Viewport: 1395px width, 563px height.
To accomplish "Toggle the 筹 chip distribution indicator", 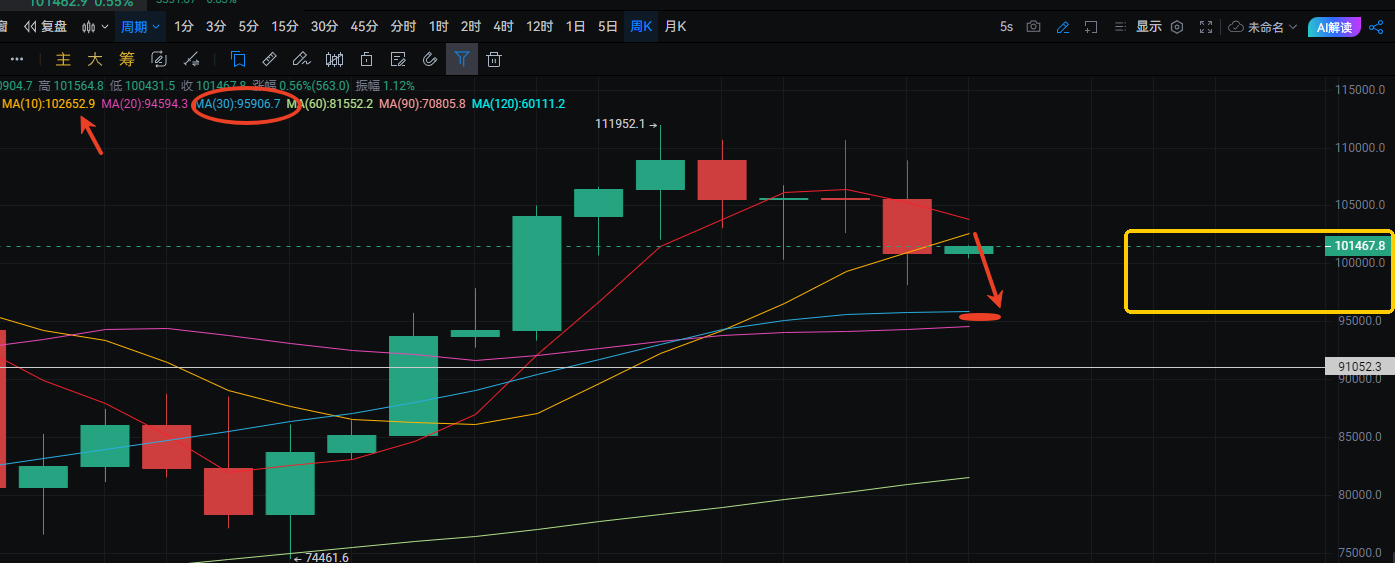I will pos(127,59).
